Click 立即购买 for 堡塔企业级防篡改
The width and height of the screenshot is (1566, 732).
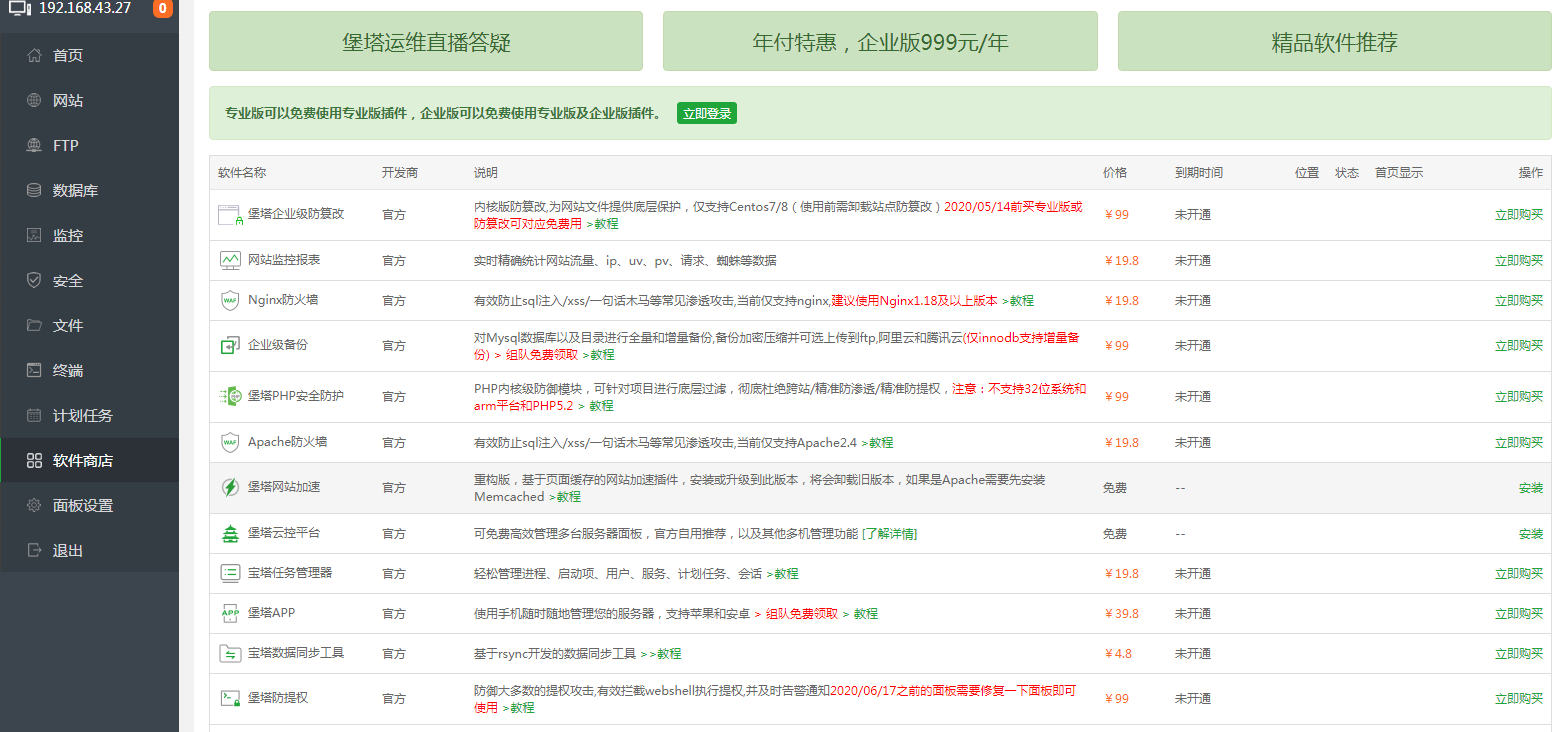point(1519,214)
